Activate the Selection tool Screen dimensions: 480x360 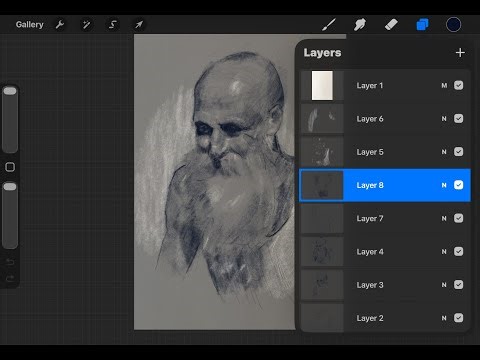[x=113, y=24]
